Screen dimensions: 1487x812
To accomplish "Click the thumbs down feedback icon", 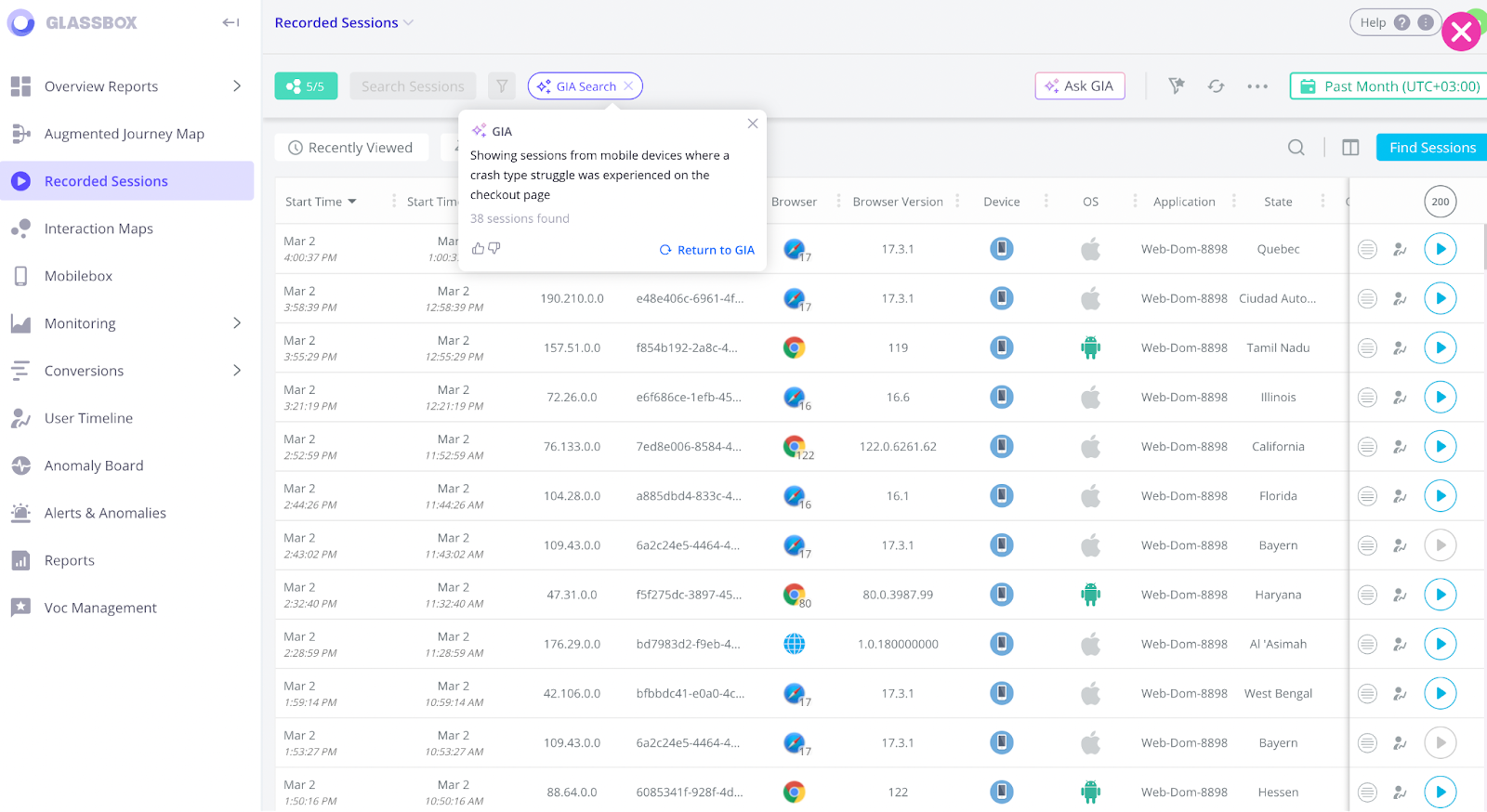I will 494,248.
